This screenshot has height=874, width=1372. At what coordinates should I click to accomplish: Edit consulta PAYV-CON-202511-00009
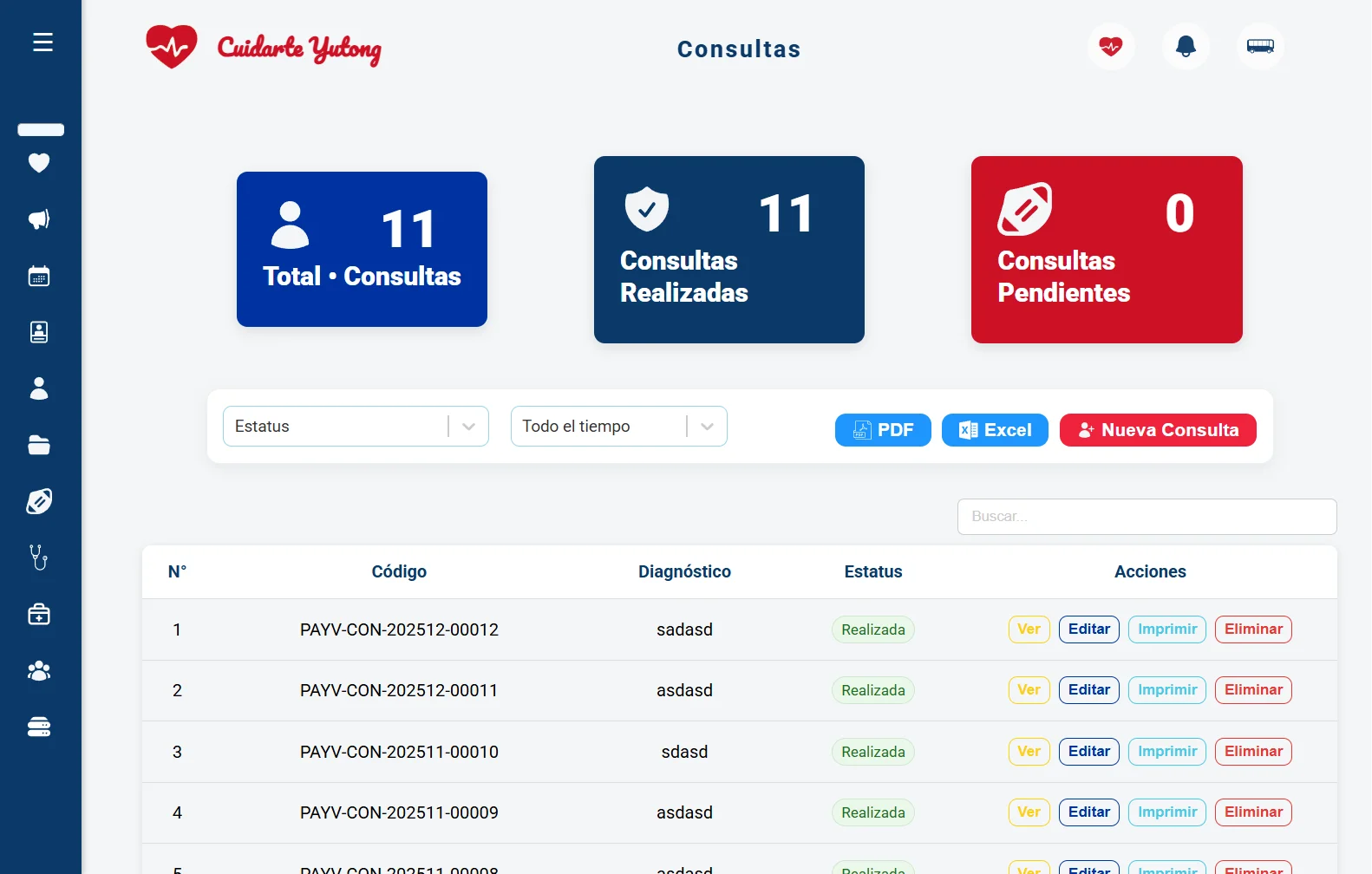coord(1089,812)
